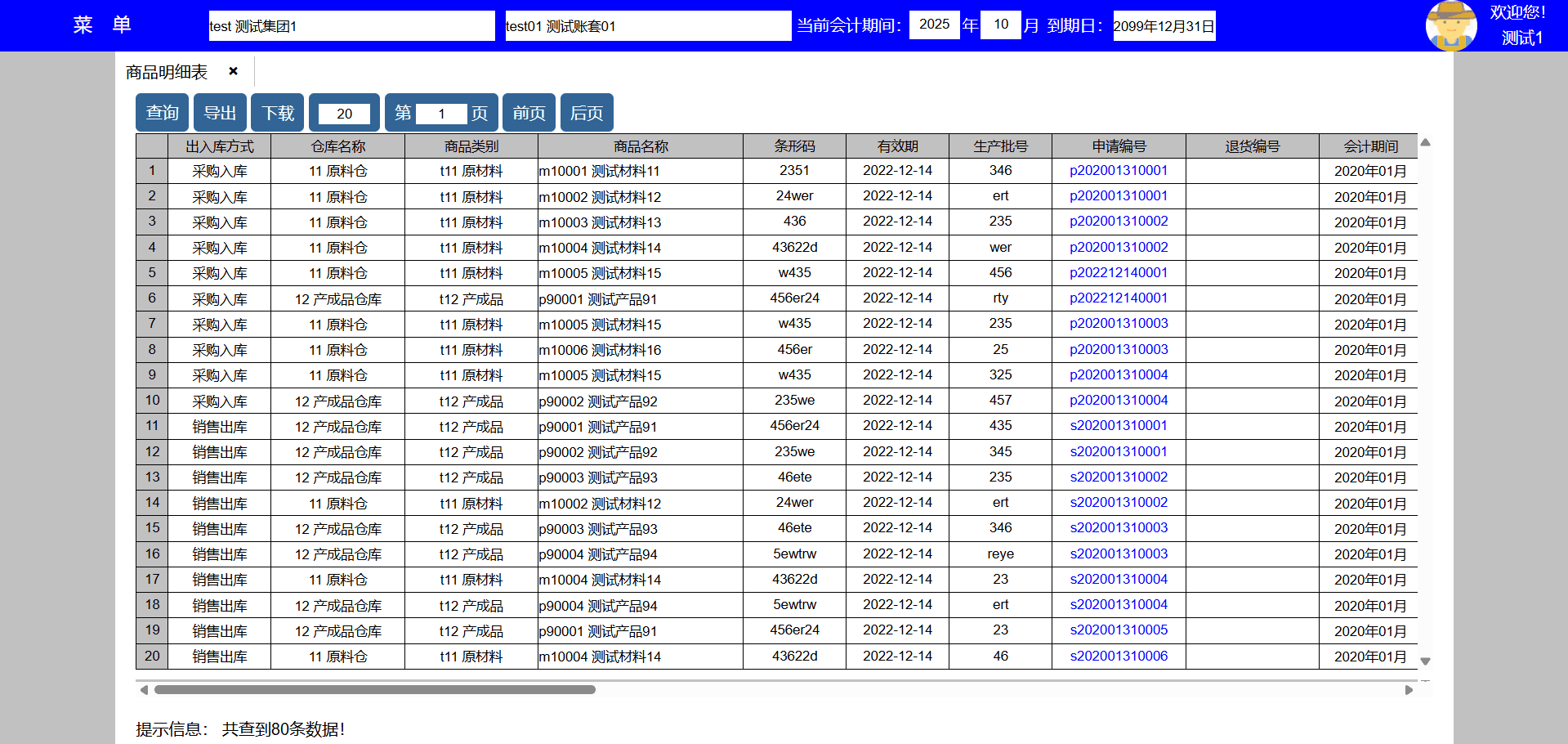Go to next page with 后页

[586, 113]
